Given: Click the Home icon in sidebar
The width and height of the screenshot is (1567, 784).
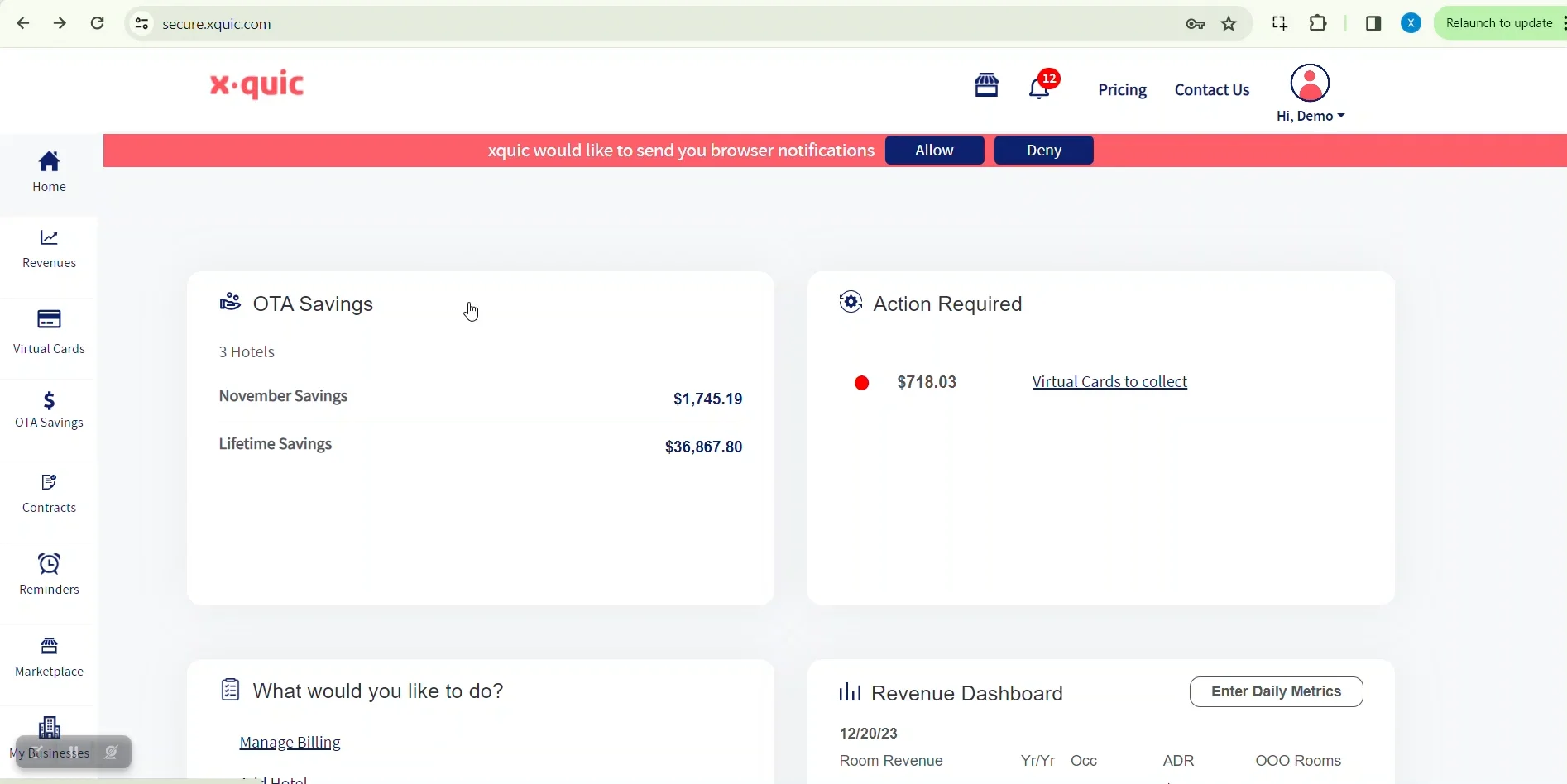Looking at the screenshot, I should click(x=49, y=171).
